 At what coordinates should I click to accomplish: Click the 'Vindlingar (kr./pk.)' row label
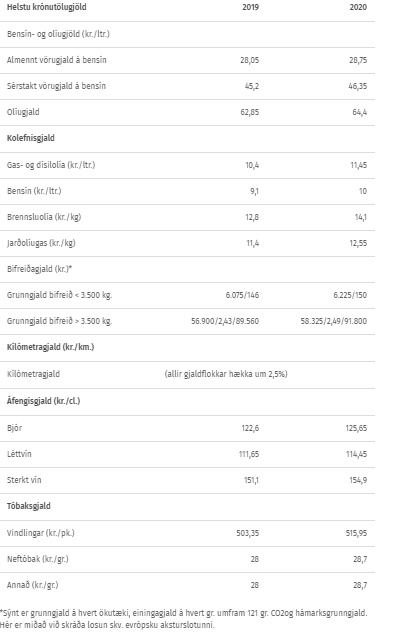[41, 533]
